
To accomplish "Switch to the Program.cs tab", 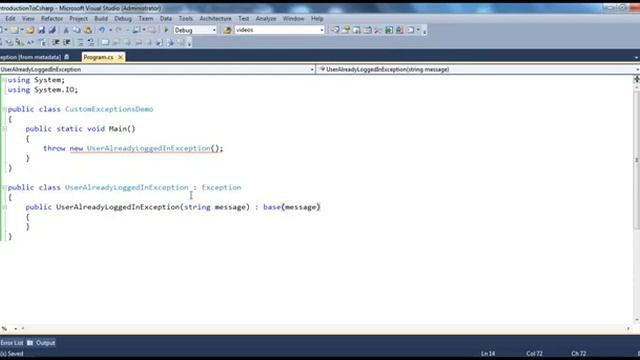I will (x=98, y=57).
